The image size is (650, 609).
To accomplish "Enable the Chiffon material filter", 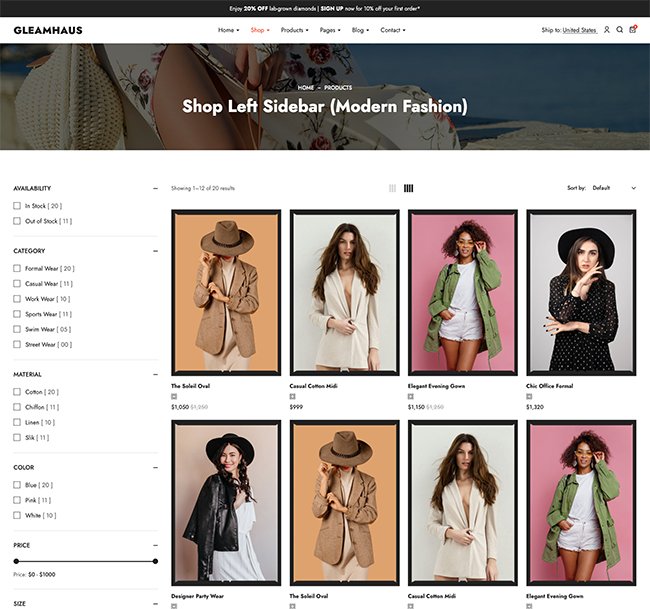I will pyautogui.click(x=17, y=407).
